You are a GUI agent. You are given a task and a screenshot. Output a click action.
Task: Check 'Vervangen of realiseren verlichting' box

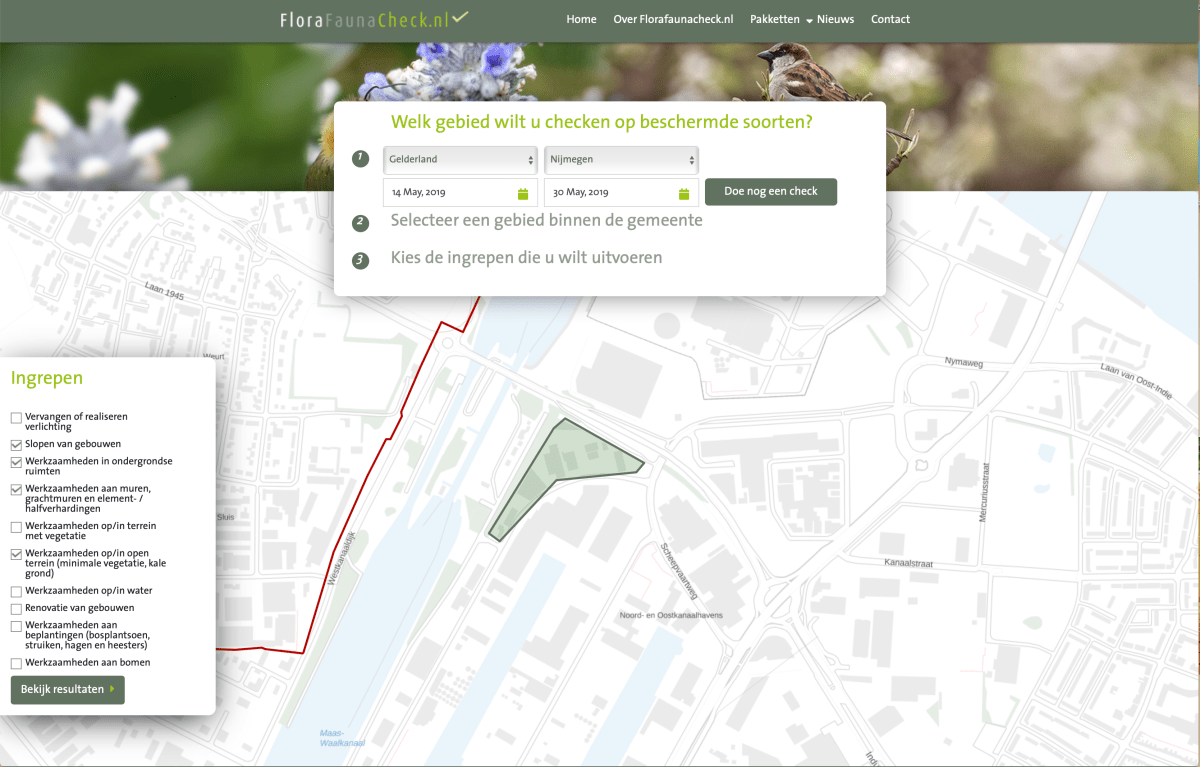16,417
